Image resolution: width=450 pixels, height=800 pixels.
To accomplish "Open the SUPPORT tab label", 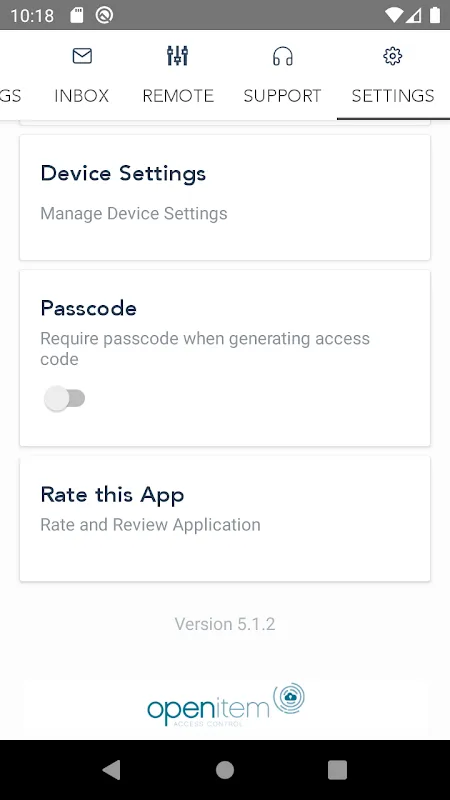I will point(283,96).
